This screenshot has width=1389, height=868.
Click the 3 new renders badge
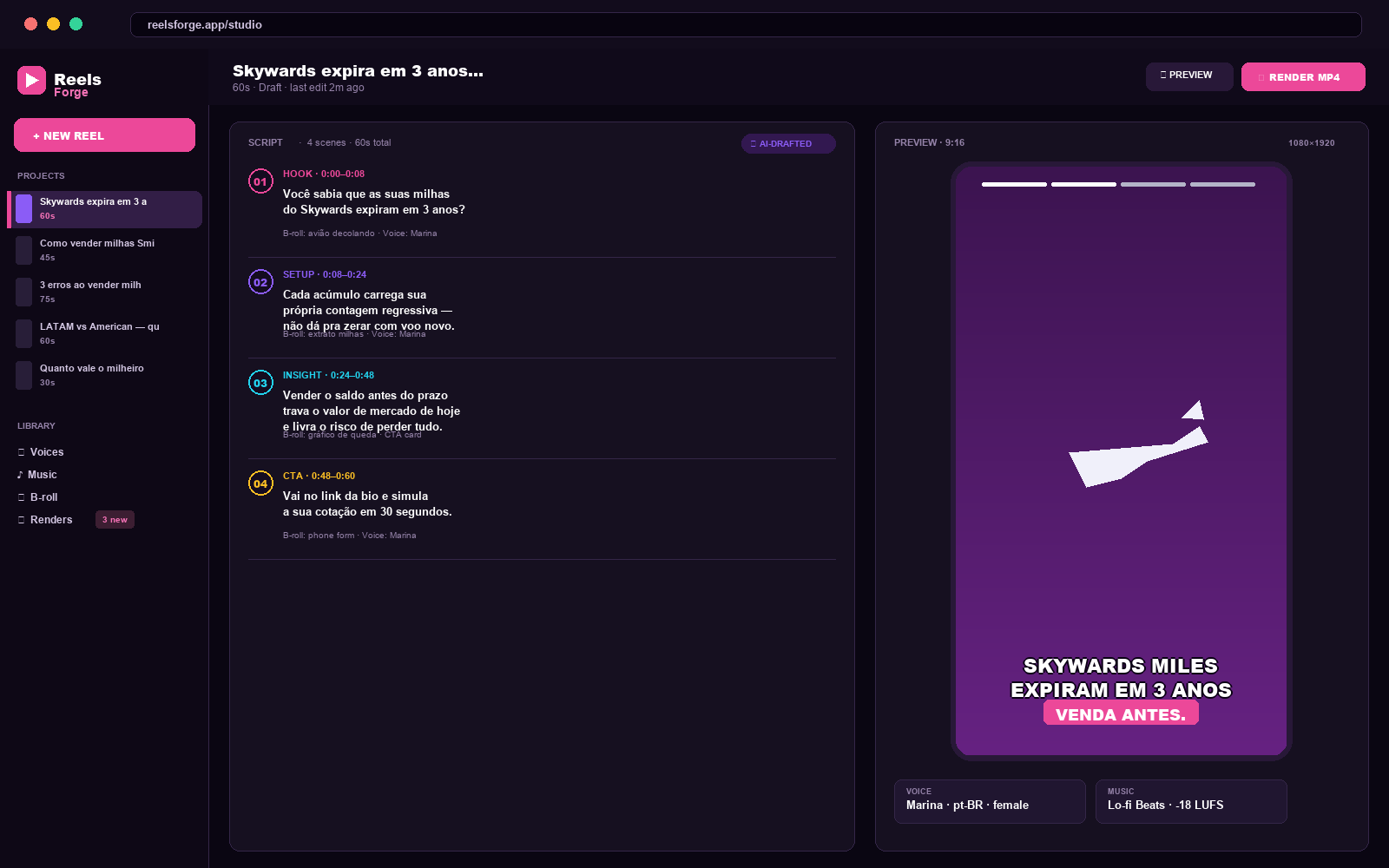pos(115,520)
